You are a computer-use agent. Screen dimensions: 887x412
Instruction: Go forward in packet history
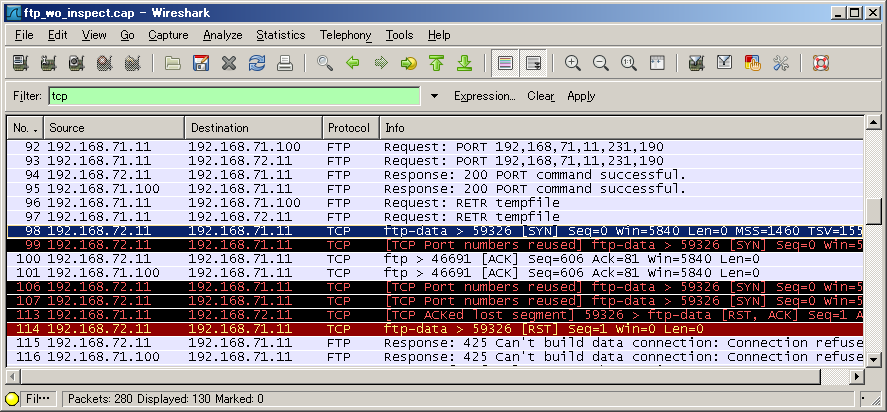[381, 63]
